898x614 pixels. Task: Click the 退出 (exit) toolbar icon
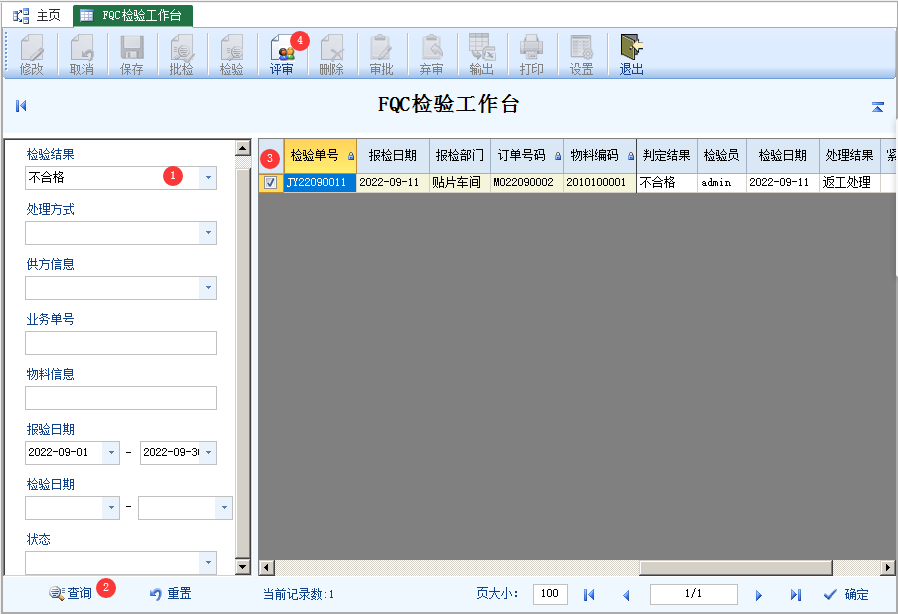click(632, 54)
